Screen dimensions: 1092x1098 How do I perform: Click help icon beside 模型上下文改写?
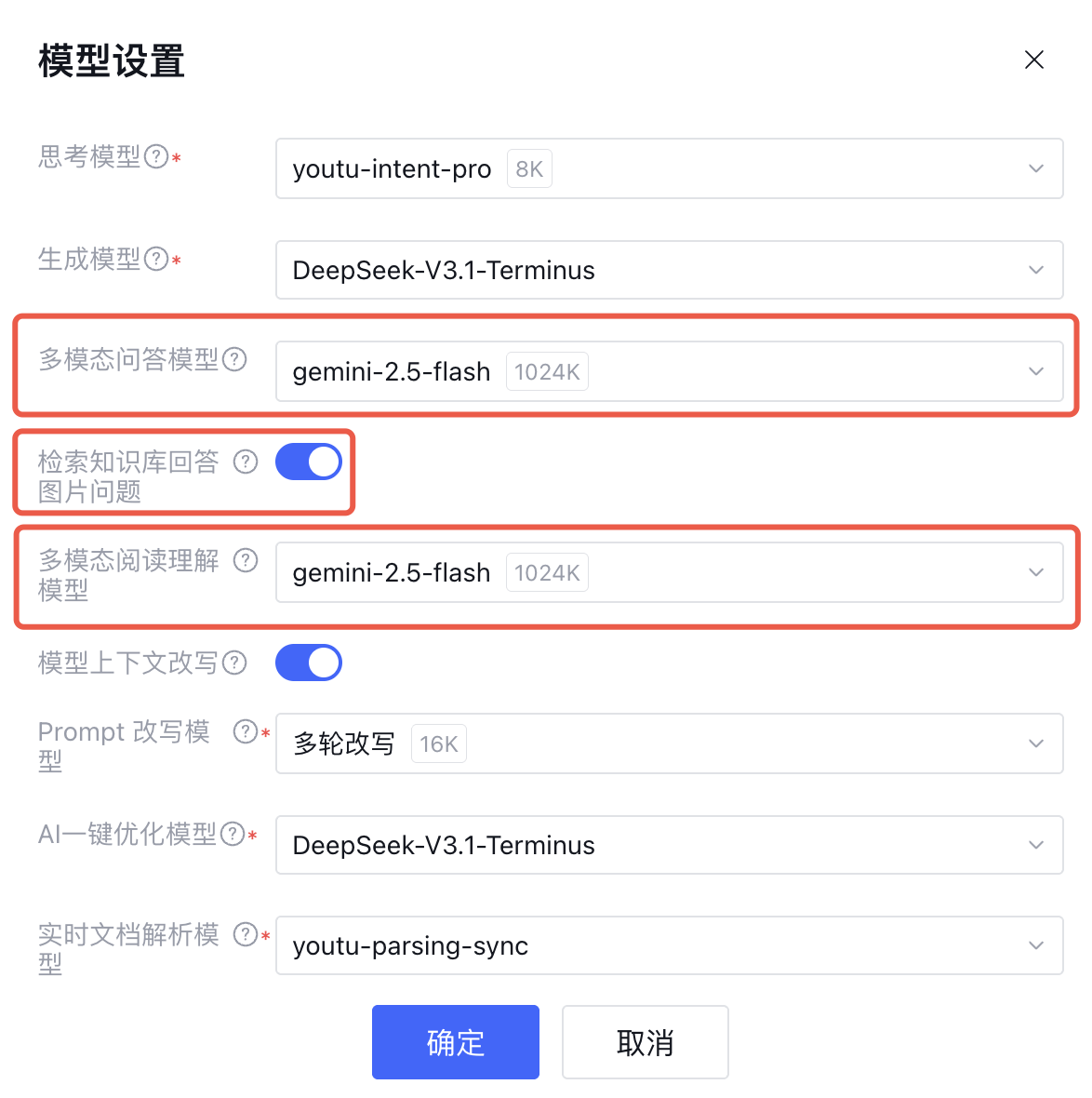[x=234, y=663]
